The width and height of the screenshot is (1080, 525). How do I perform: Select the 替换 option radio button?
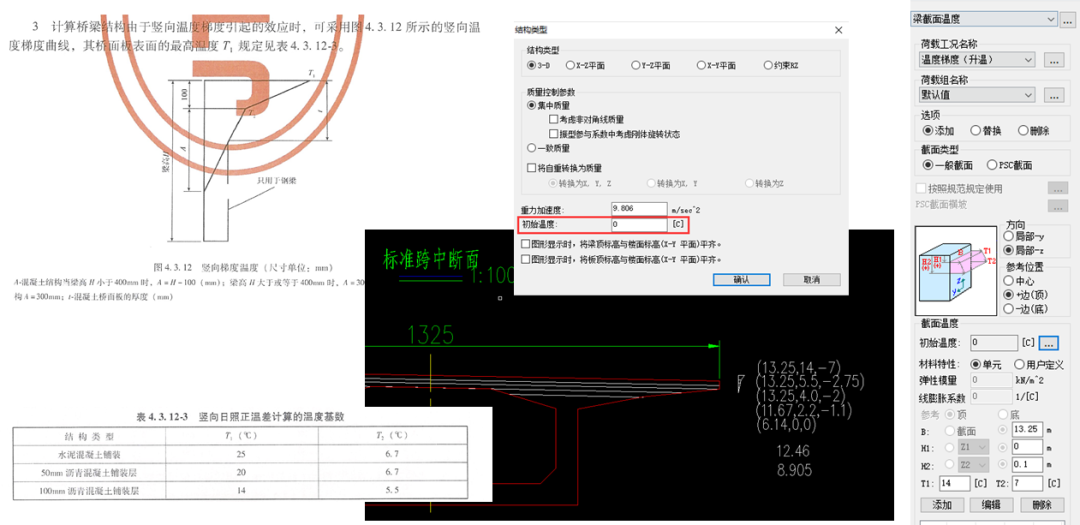975,130
